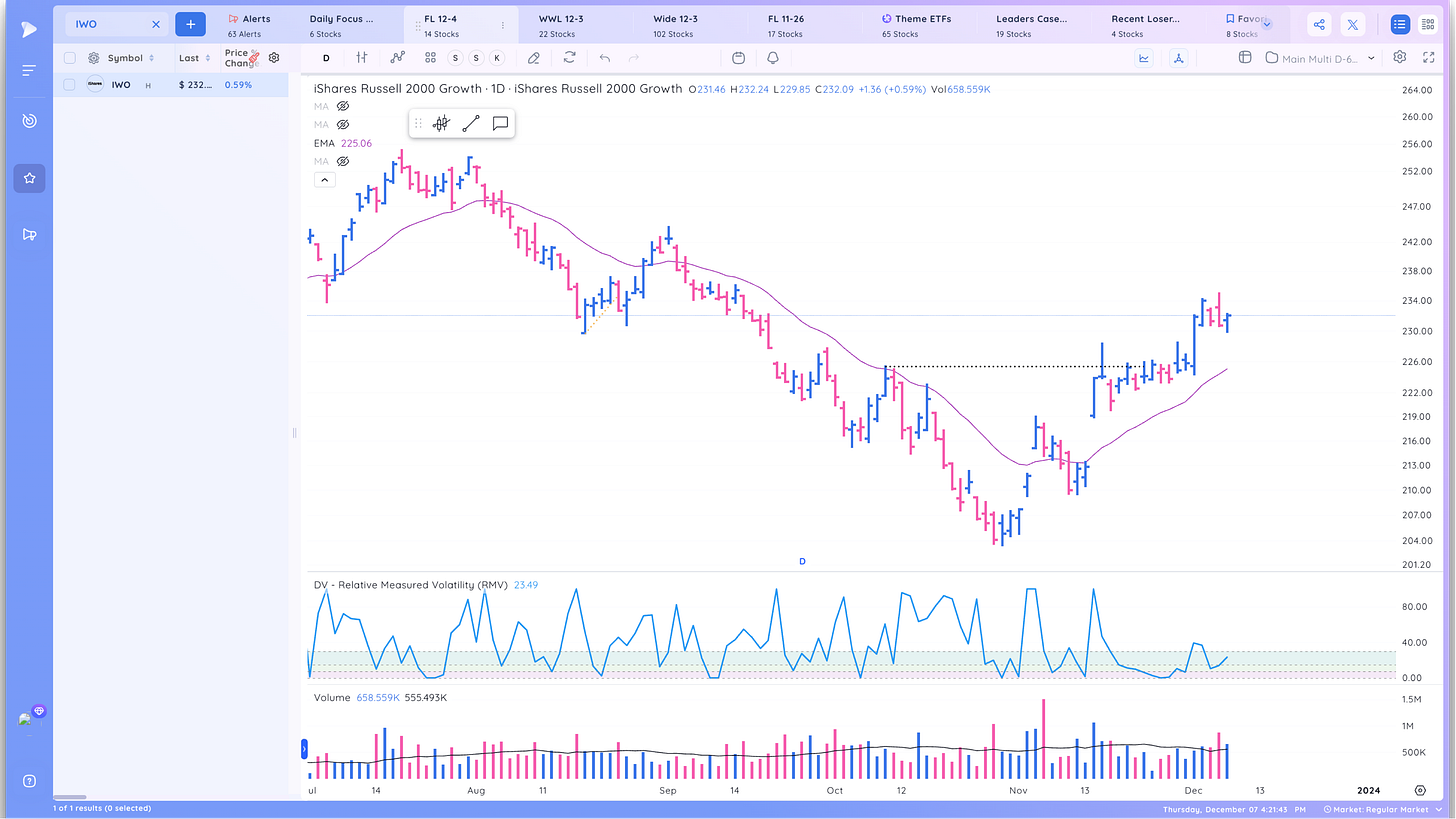
Task: Select the starred watchlists sidebar icon
Action: click(29, 178)
